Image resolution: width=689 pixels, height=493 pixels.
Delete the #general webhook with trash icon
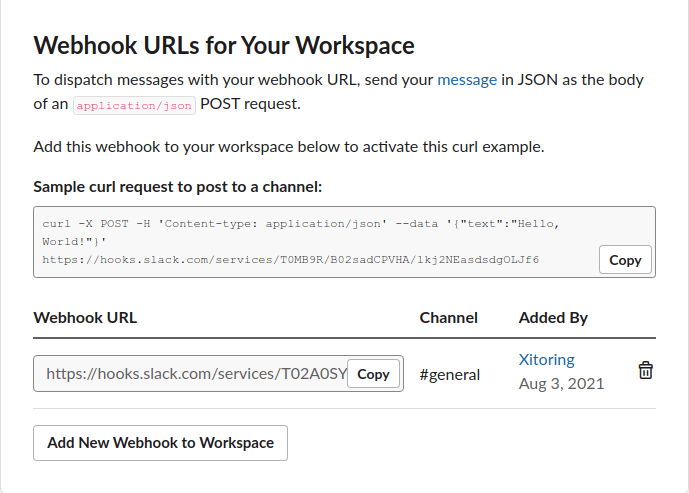(x=645, y=370)
